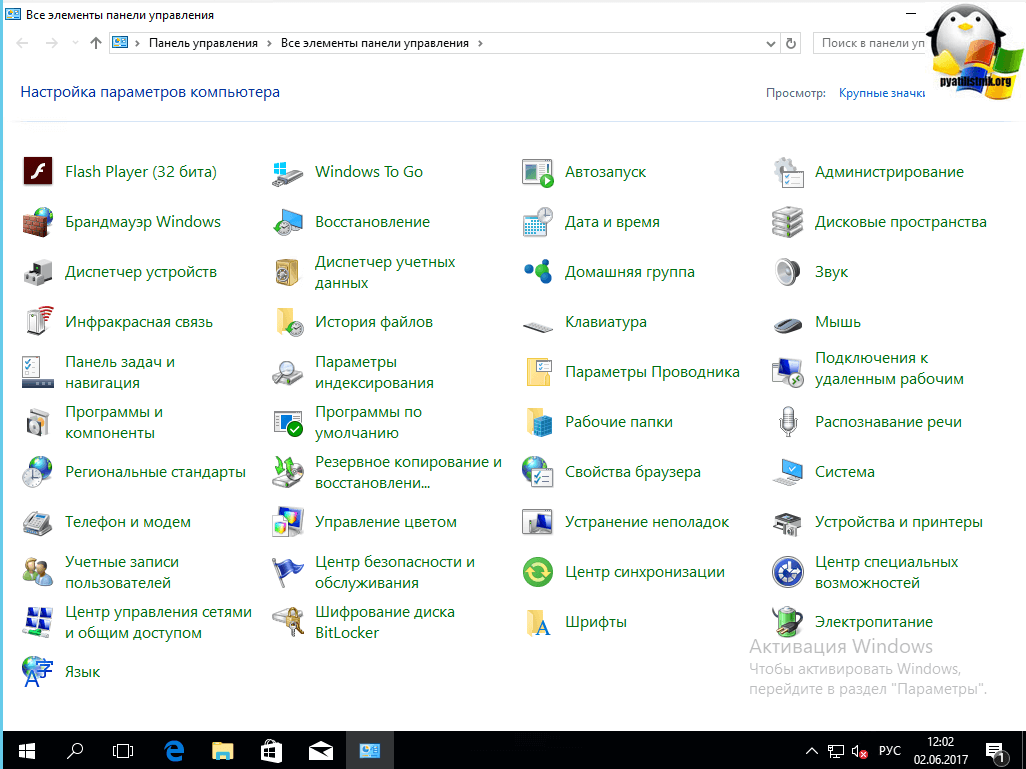Click the Диспетчер устройств icon
This screenshot has width=1026, height=769.
[x=37, y=272]
